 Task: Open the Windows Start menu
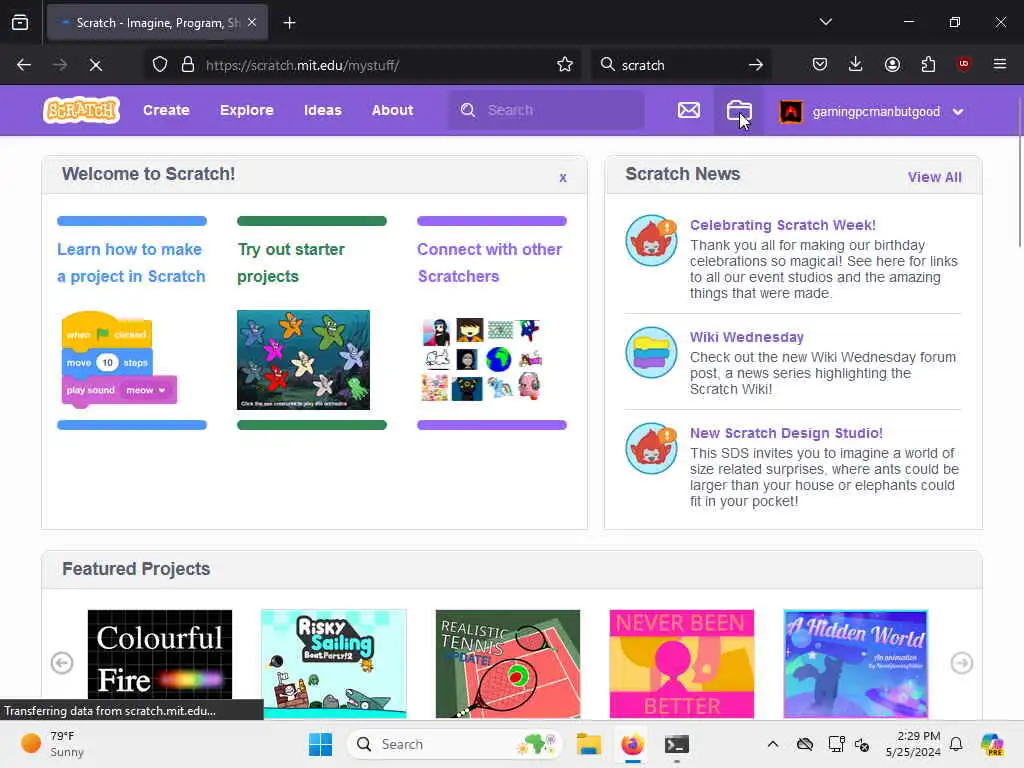tap(320, 744)
